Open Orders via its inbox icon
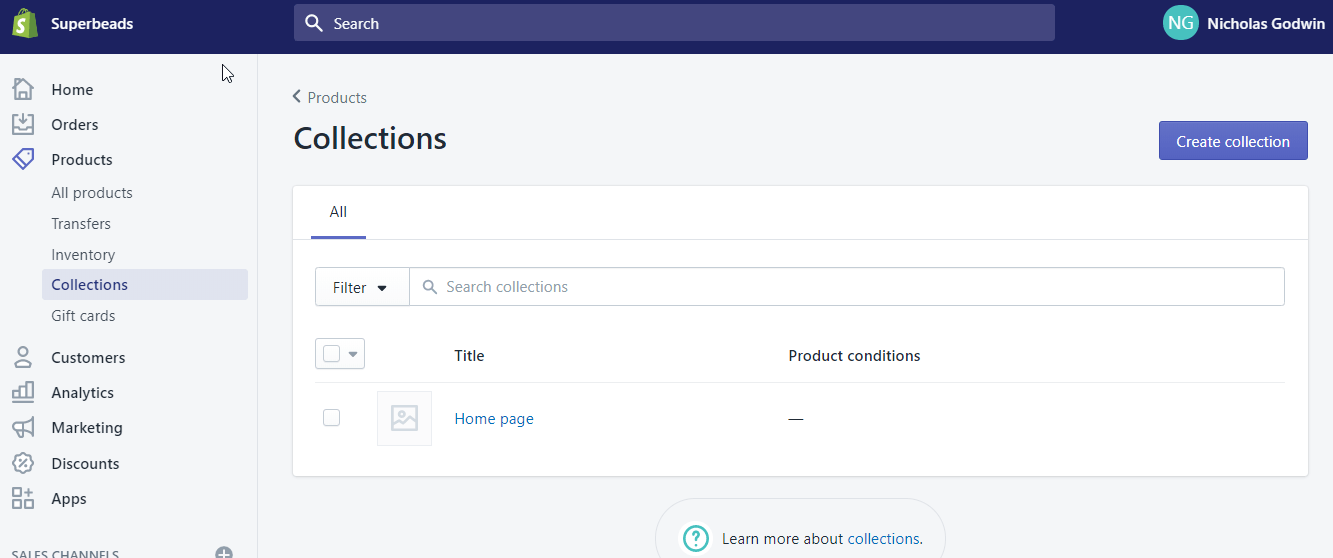Viewport: 1333px width, 558px height. [23, 124]
